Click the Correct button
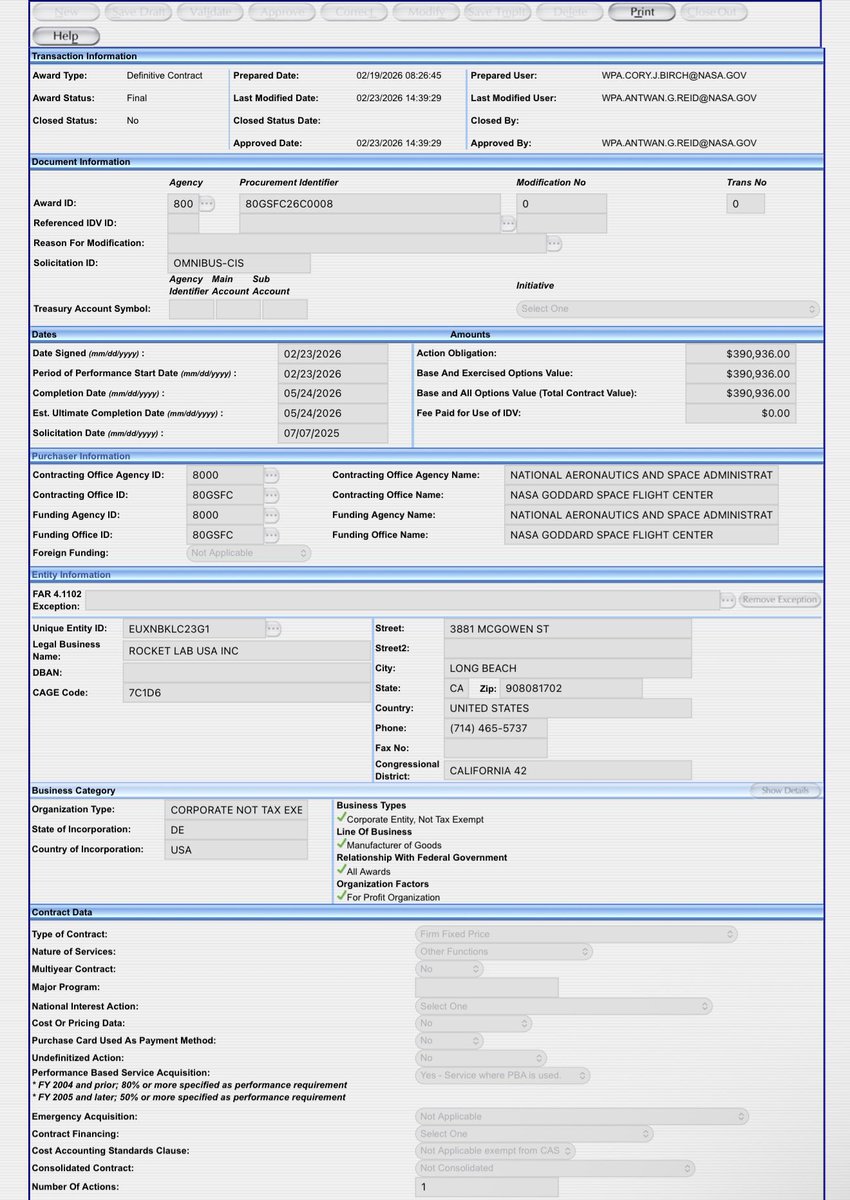Screen dimensions: 850x1200 point(354,12)
